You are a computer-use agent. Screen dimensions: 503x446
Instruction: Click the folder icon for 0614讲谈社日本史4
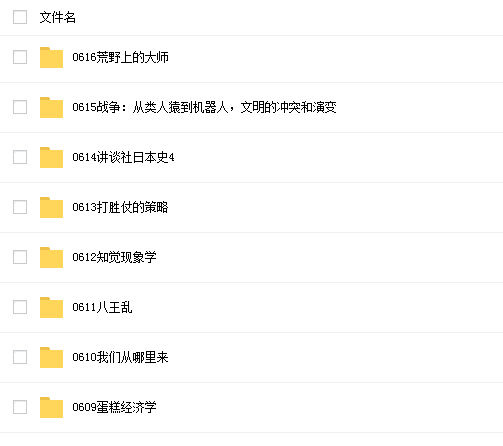tap(51, 157)
